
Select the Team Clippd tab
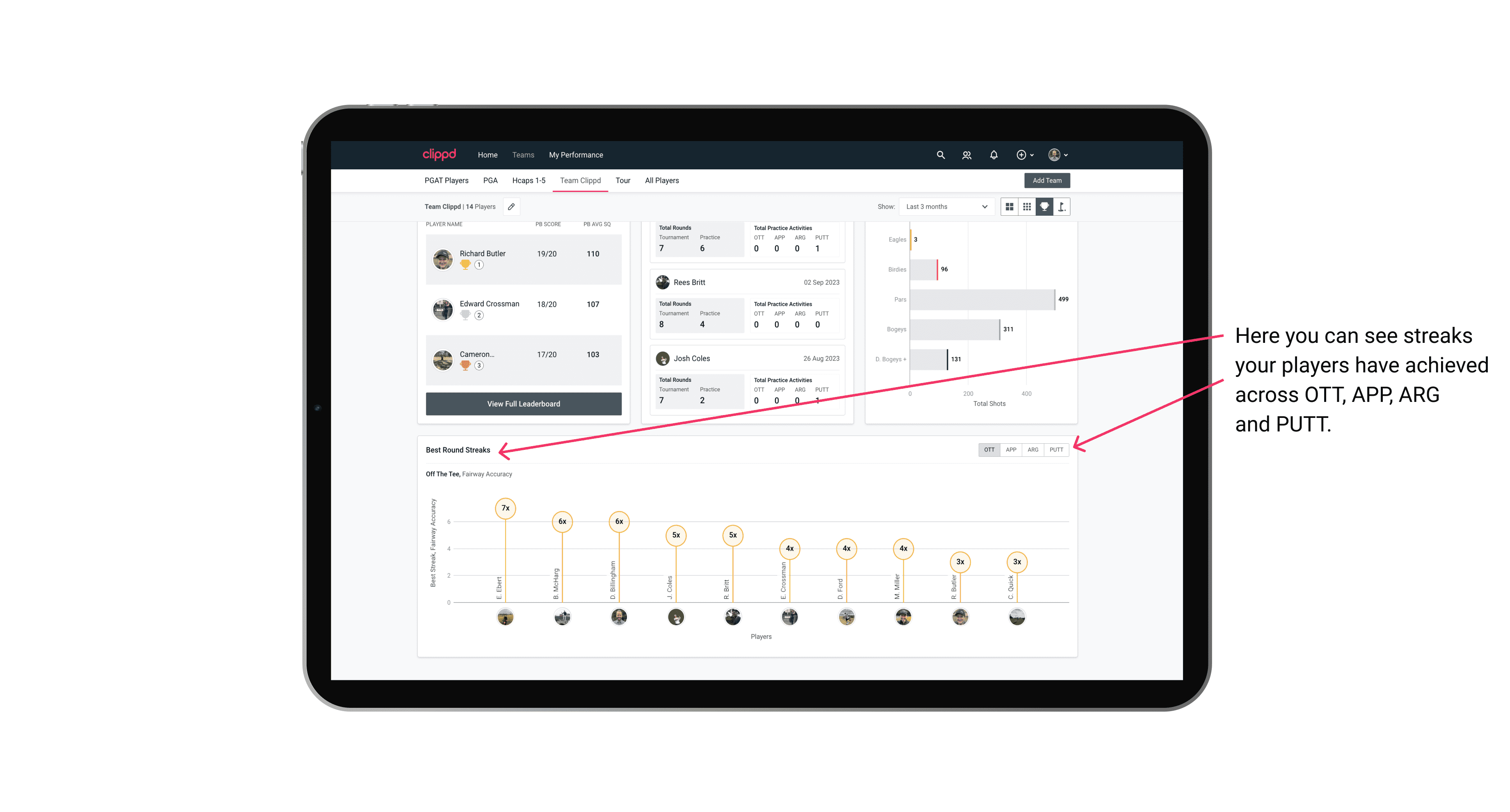point(579,181)
